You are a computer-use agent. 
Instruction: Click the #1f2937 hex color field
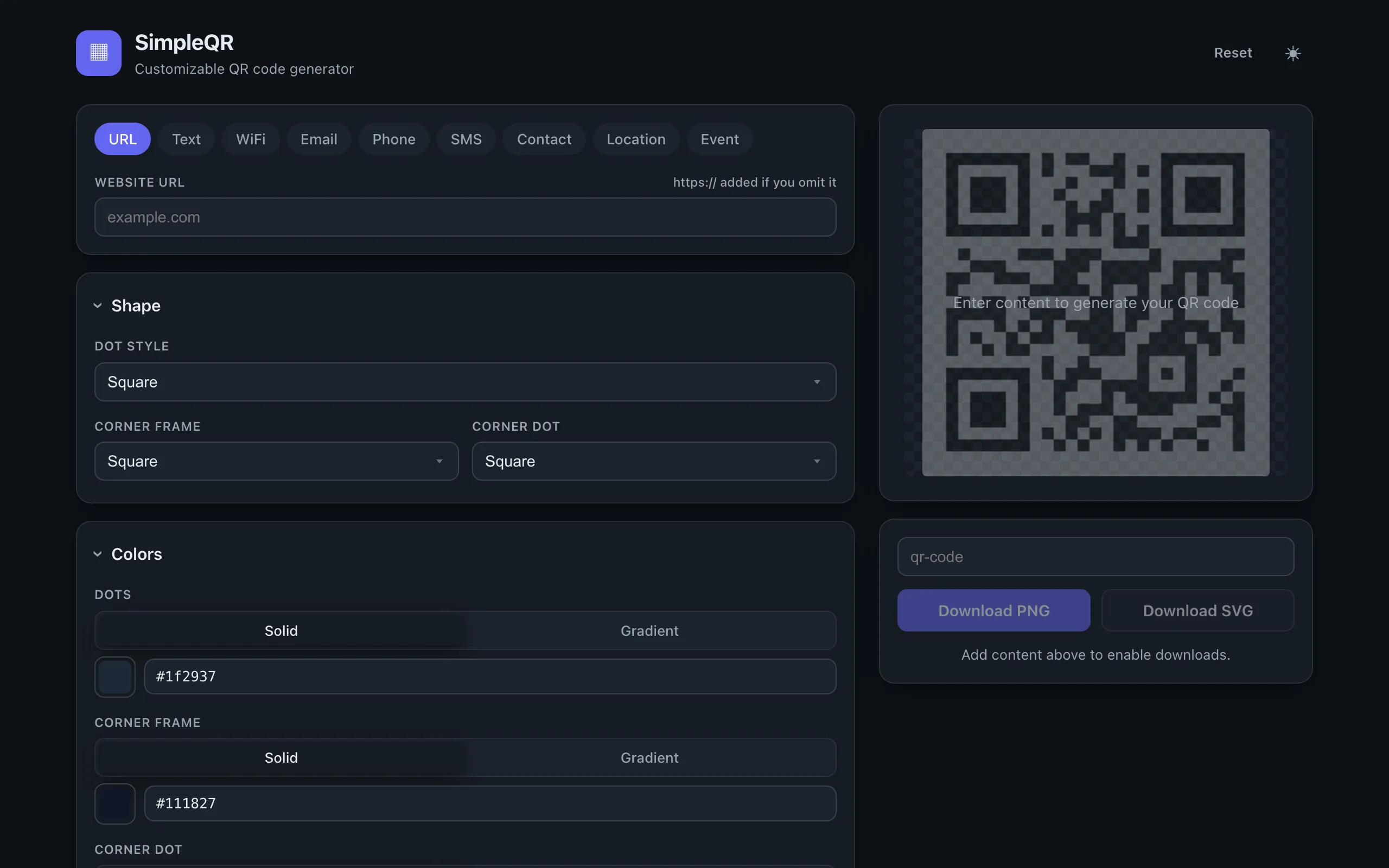490,676
